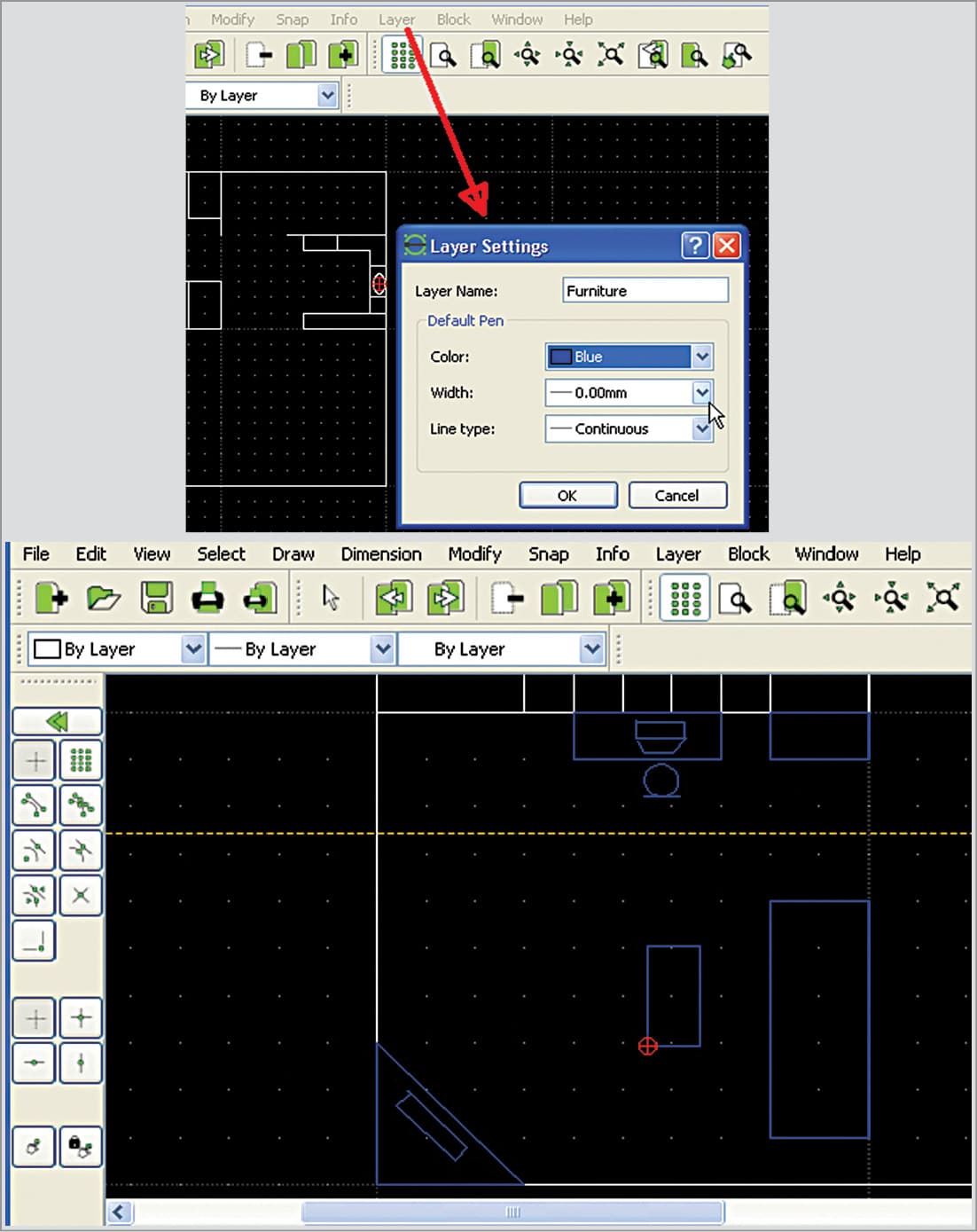Expand the Line type Continuous dropdown
977x1232 pixels.
click(701, 429)
